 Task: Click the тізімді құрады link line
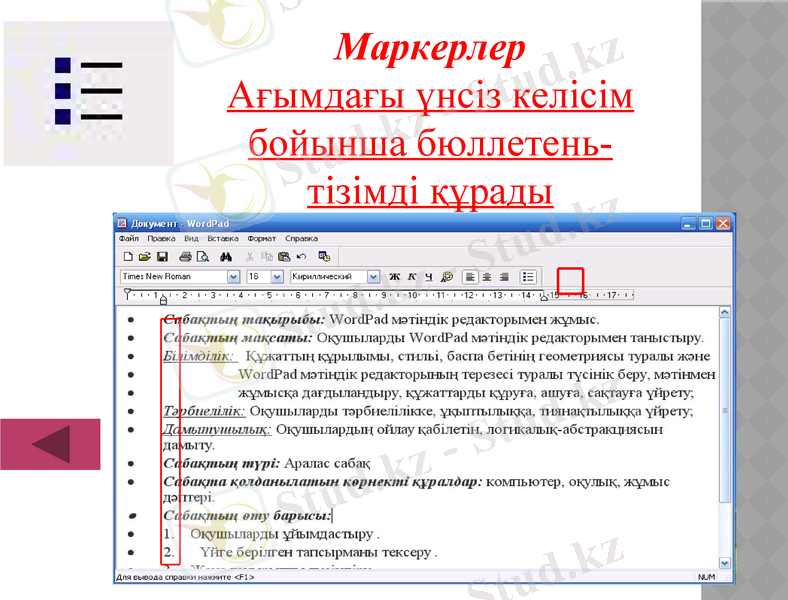pos(430,192)
